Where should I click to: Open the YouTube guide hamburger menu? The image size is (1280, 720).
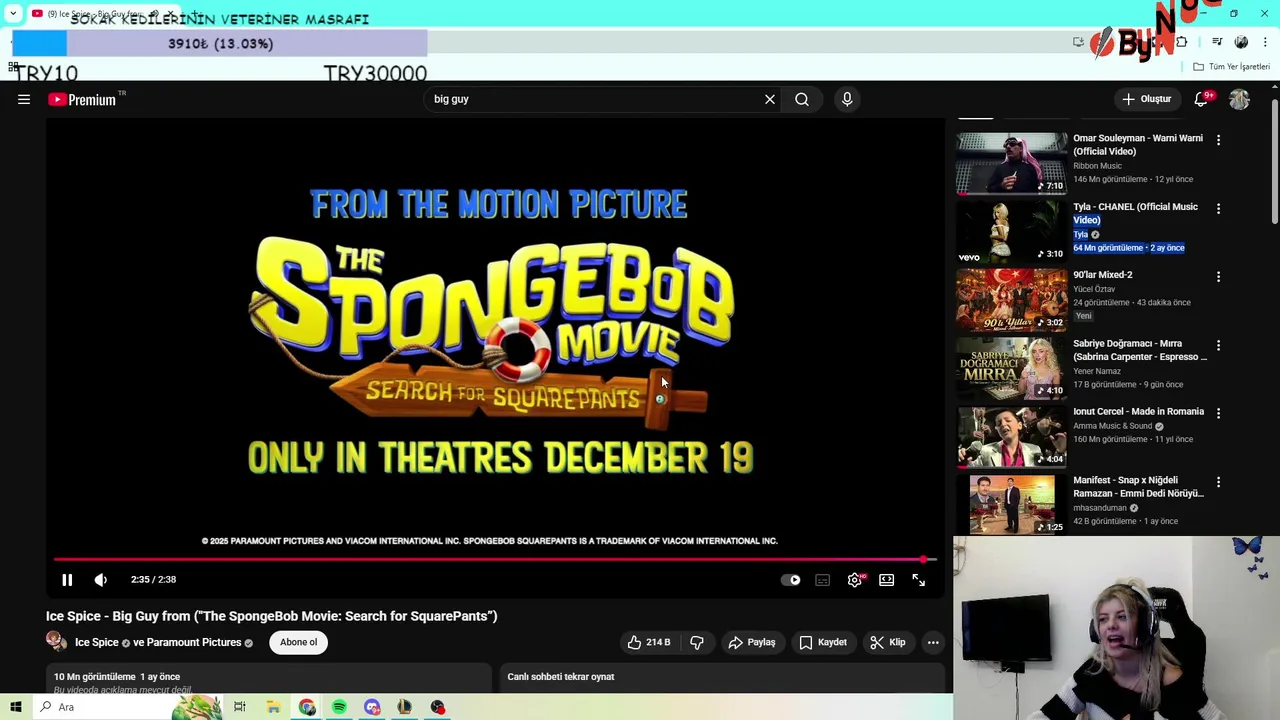pos(24,99)
